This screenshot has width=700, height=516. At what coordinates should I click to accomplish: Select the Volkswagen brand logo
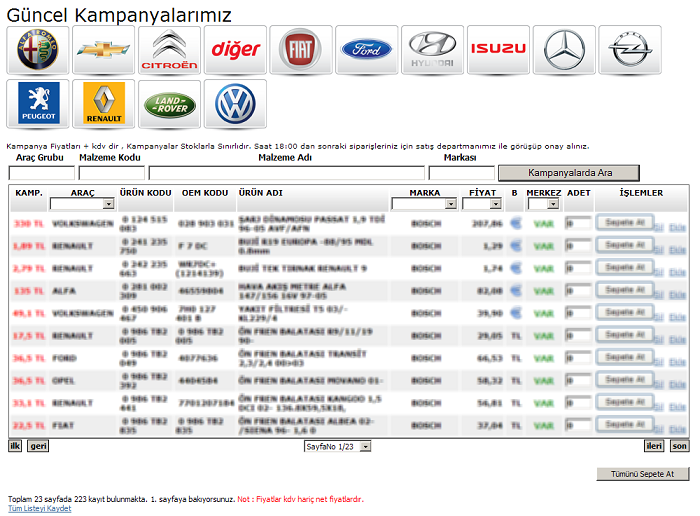[x=235, y=104]
